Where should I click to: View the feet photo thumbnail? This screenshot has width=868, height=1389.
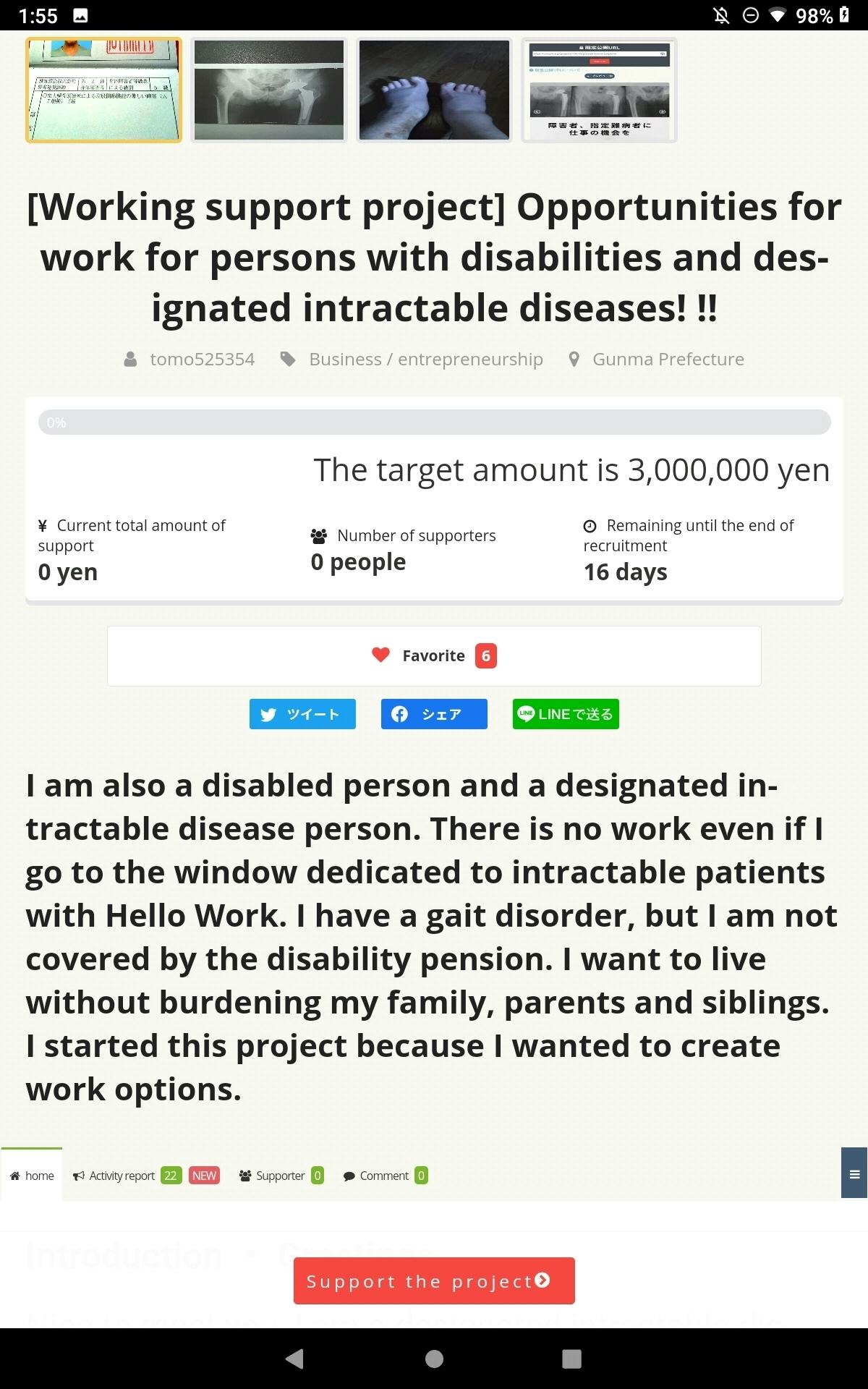tap(434, 90)
